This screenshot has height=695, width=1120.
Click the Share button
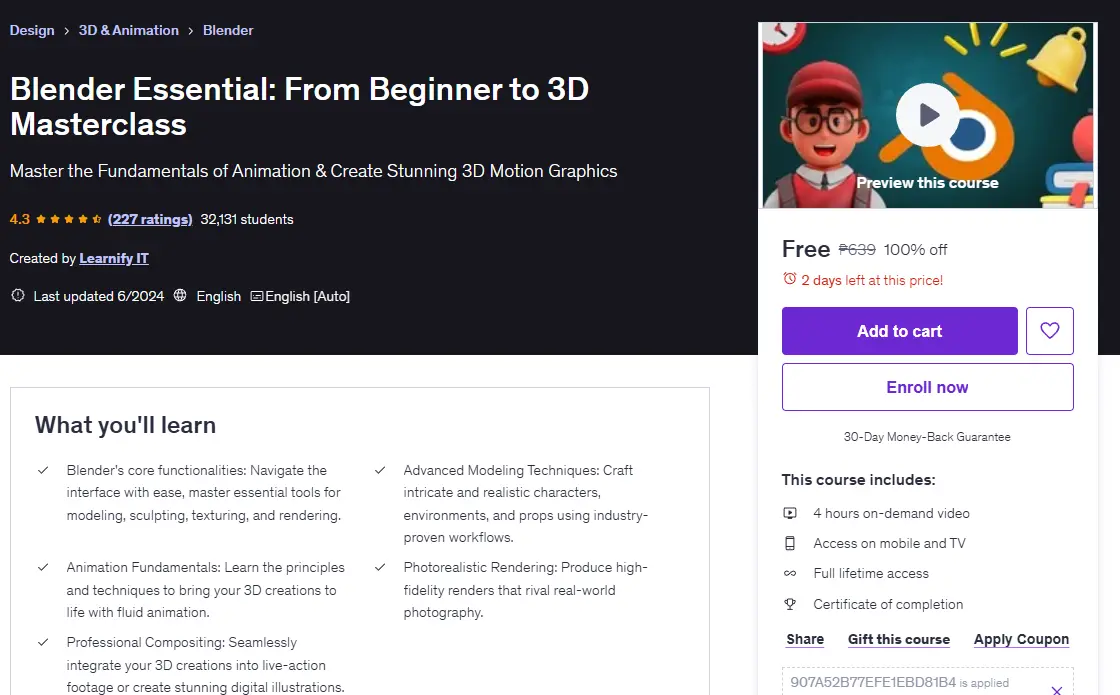pos(805,639)
